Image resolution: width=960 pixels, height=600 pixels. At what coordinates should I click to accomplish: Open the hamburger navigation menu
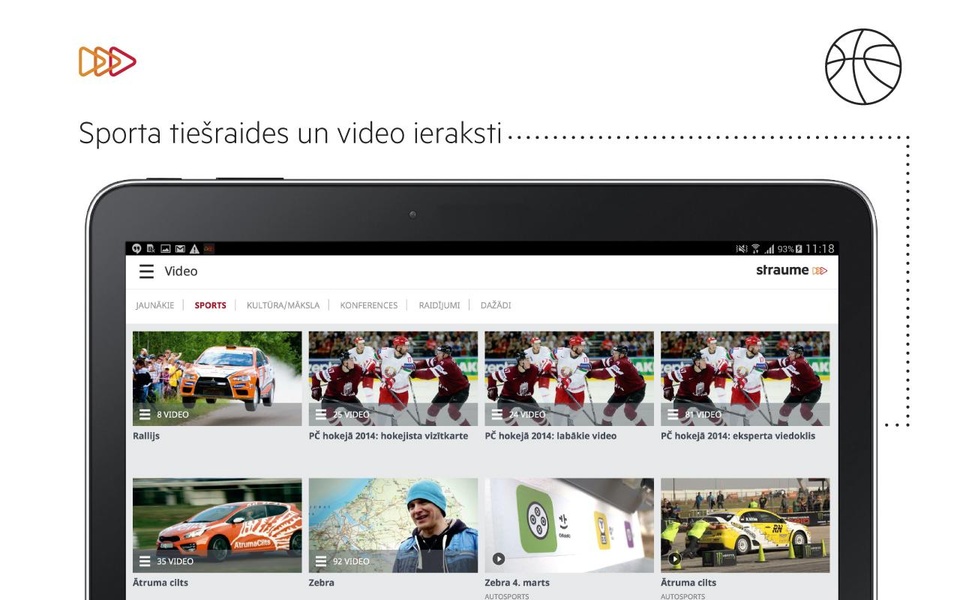(146, 271)
